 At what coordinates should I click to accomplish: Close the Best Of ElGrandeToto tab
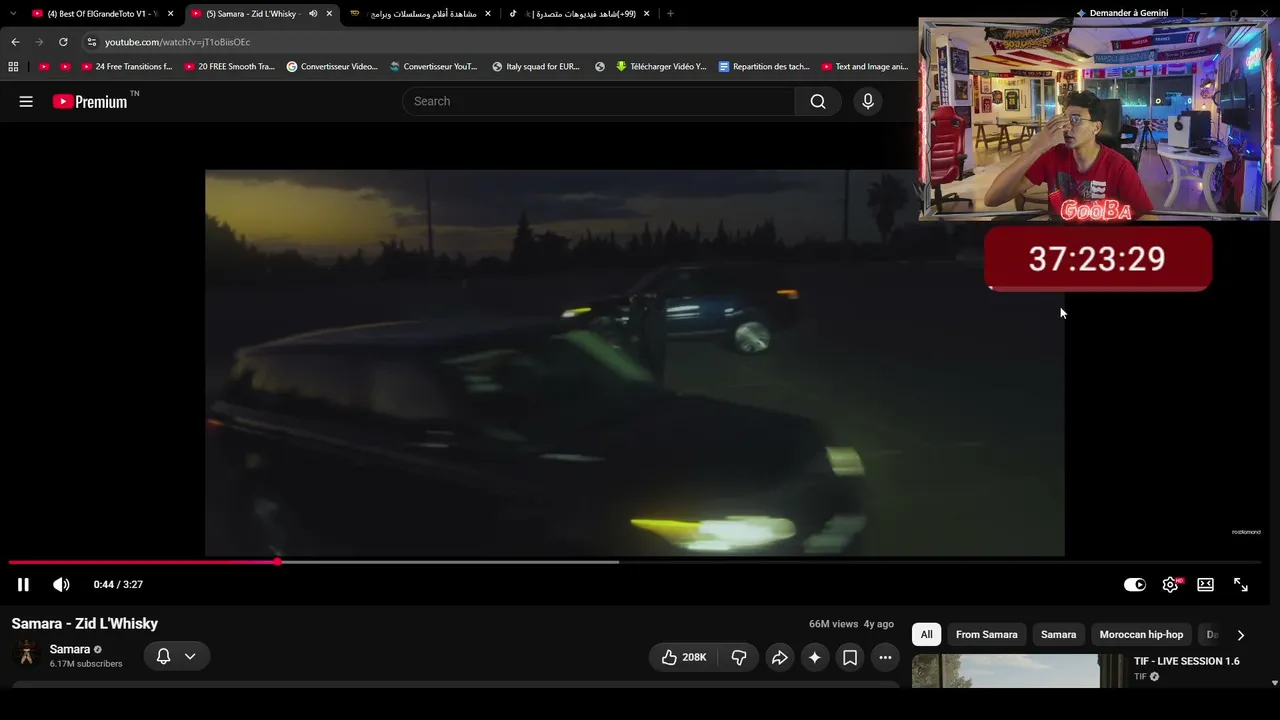171,14
